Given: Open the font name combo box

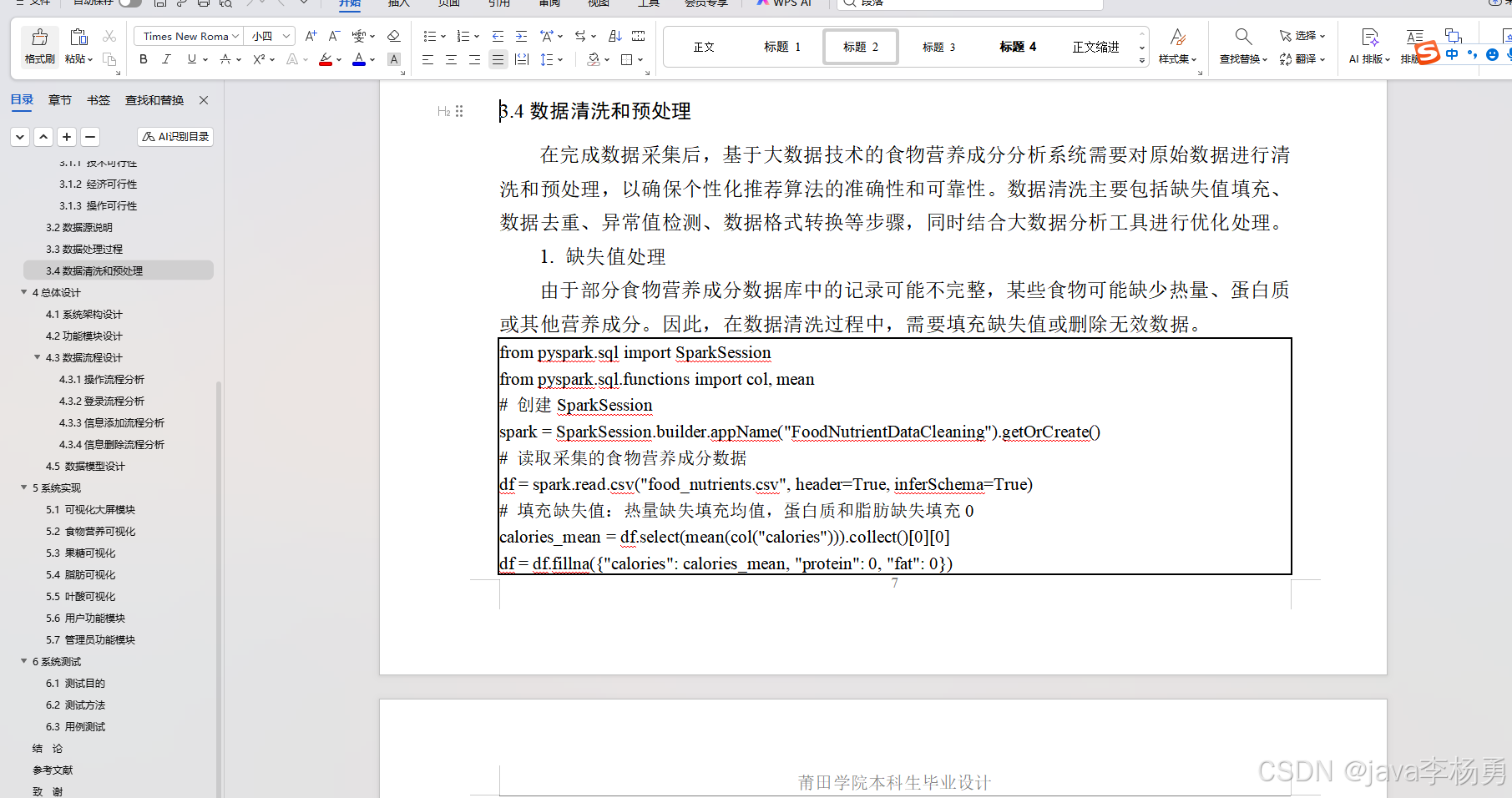Looking at the screenshot, I should pyautogui.click(x=189, y=36).
